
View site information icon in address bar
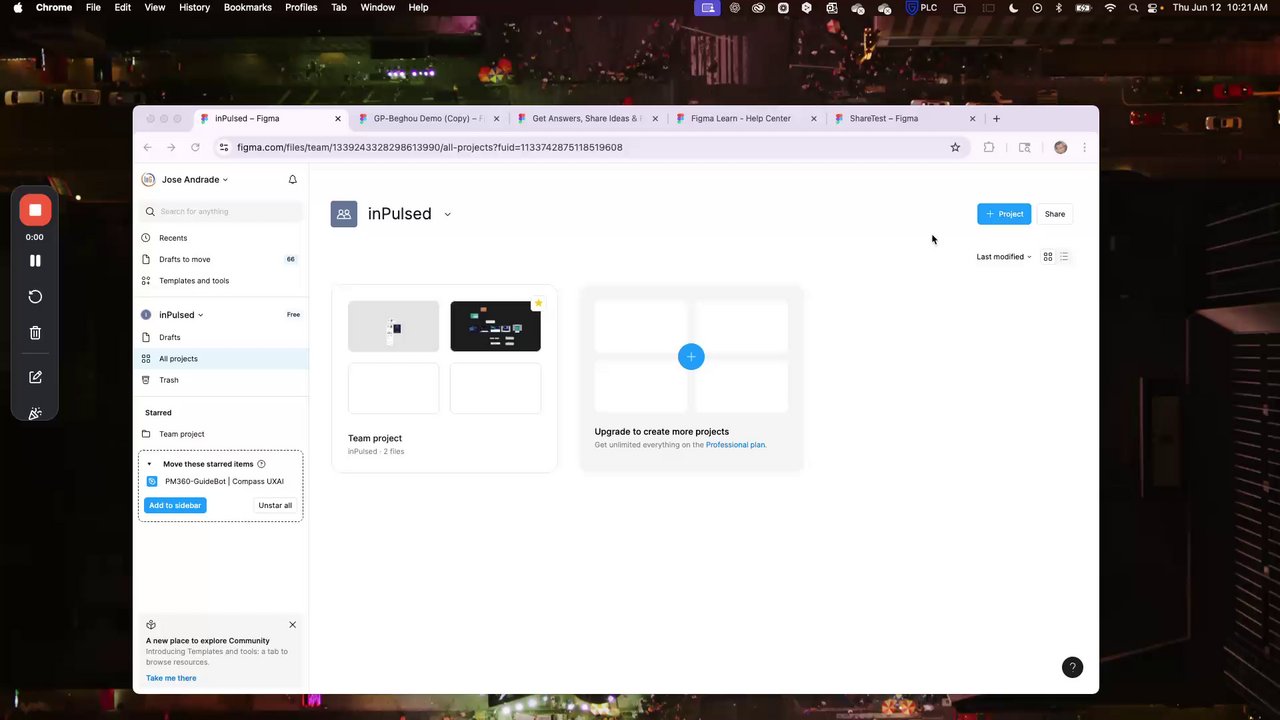pyautogui.click(x=224, y=147)
